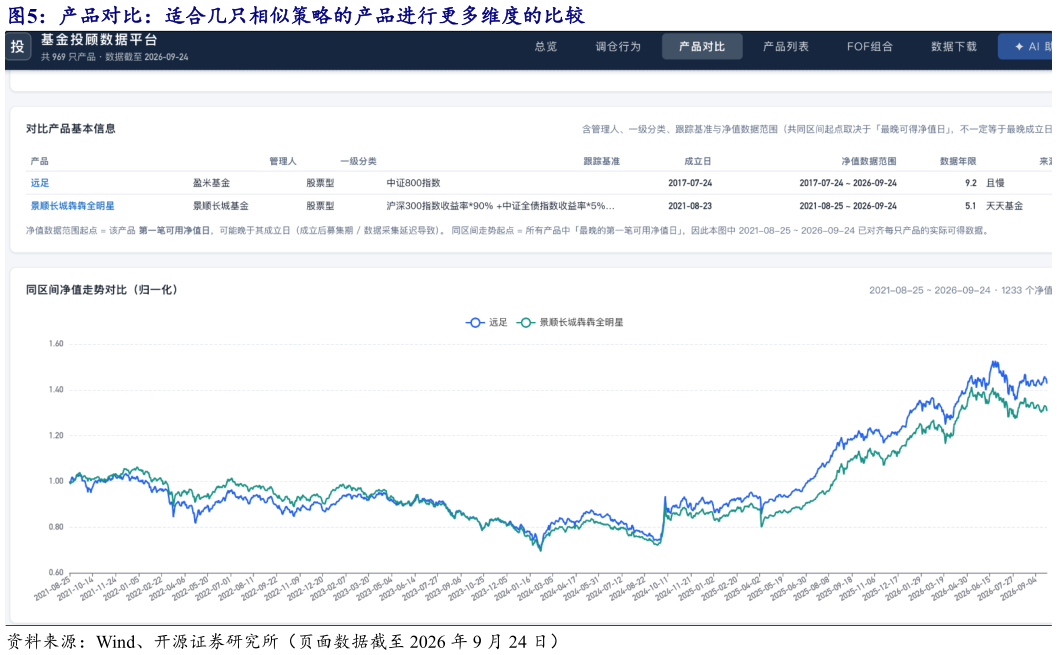Image resolution: width=1057 pixels, height=655 pixels.
Task: Click the 同区间净值走势对比 chart title
Action: 102,290
